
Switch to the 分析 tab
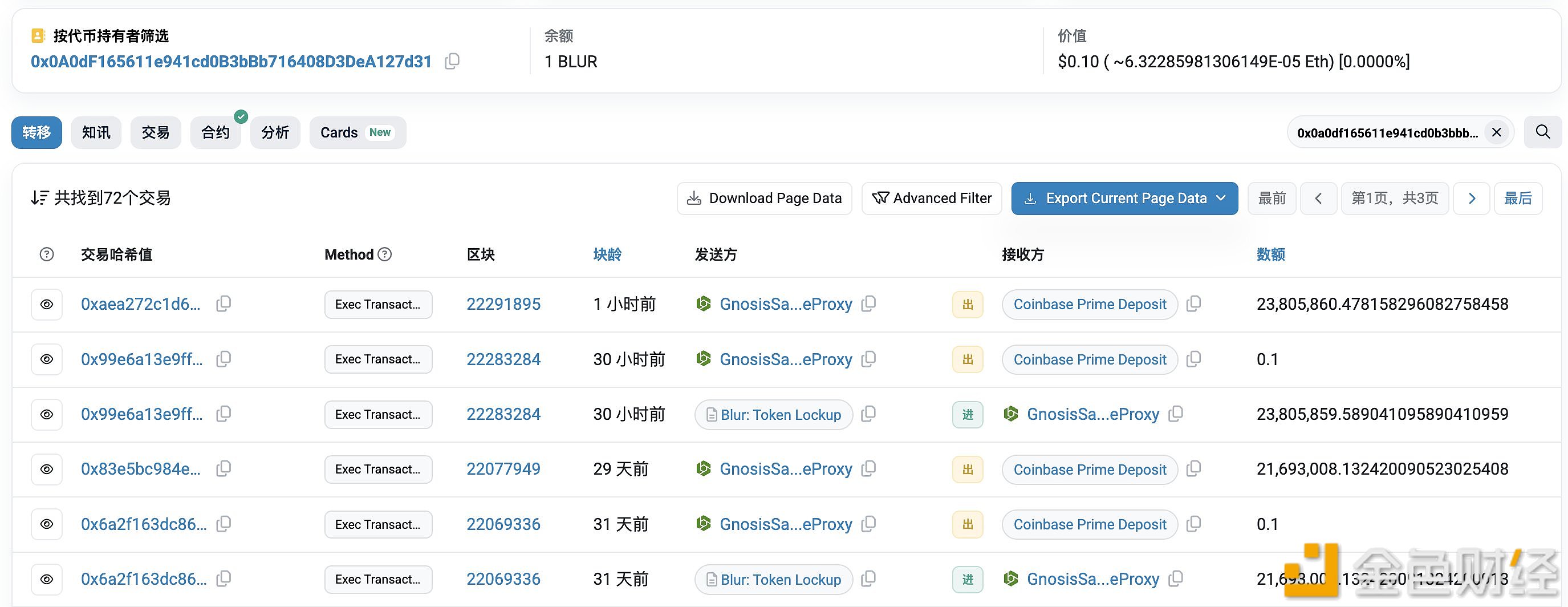click(x=275, y=132)
